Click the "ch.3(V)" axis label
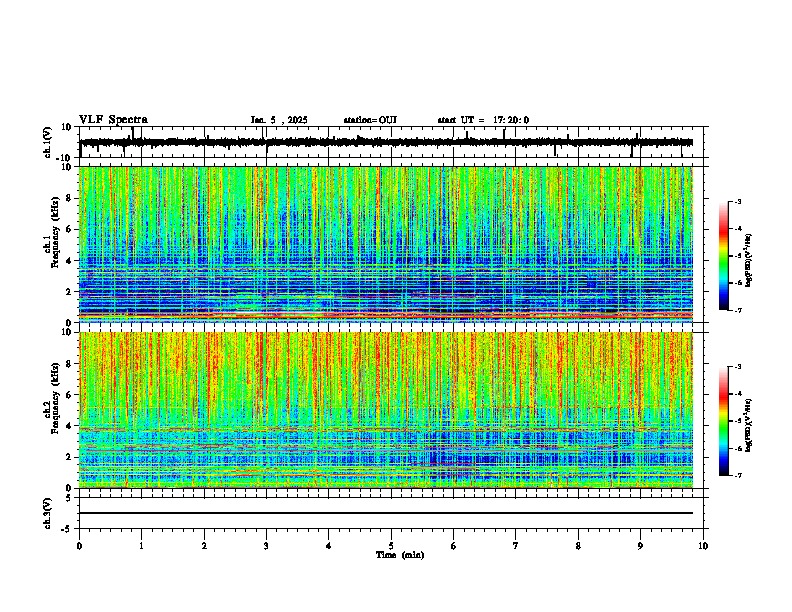This screenshot has height=612, width=792. click(x=48, y=514)
